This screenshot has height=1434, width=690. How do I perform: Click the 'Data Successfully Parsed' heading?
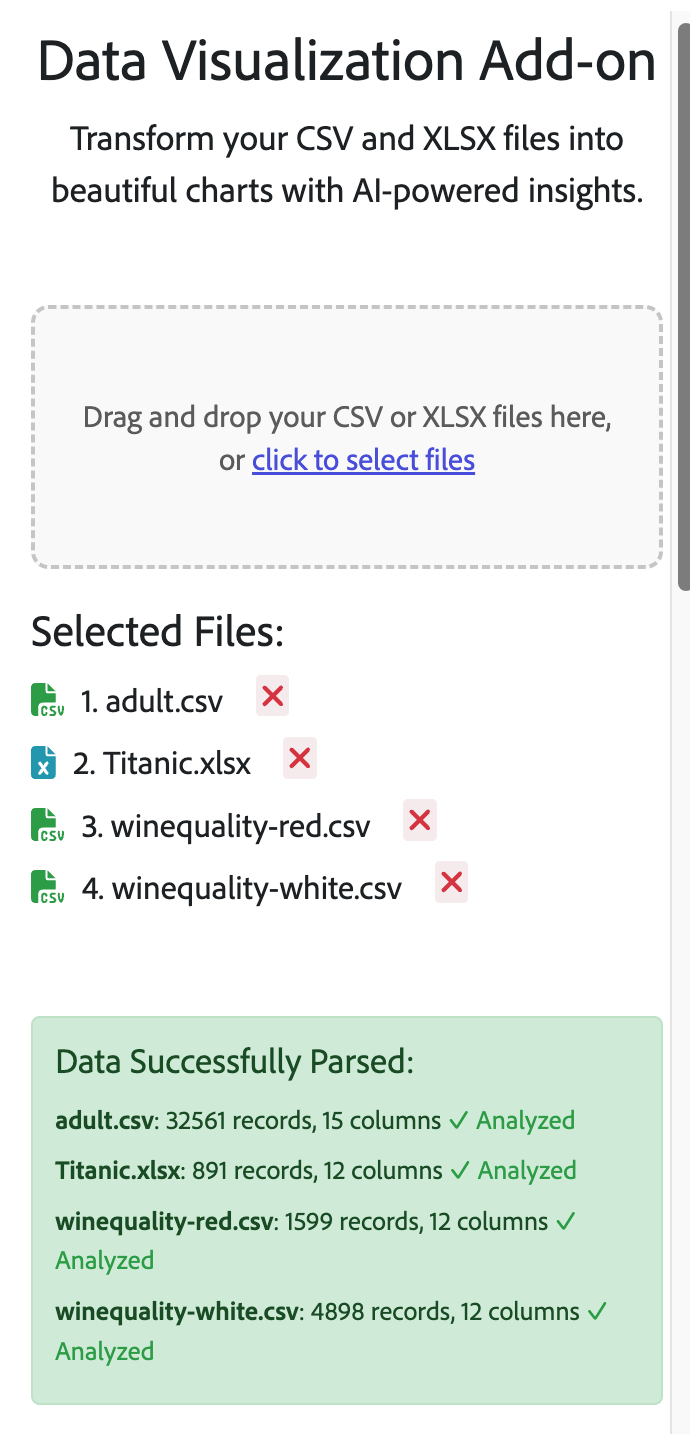point(235,1062)
